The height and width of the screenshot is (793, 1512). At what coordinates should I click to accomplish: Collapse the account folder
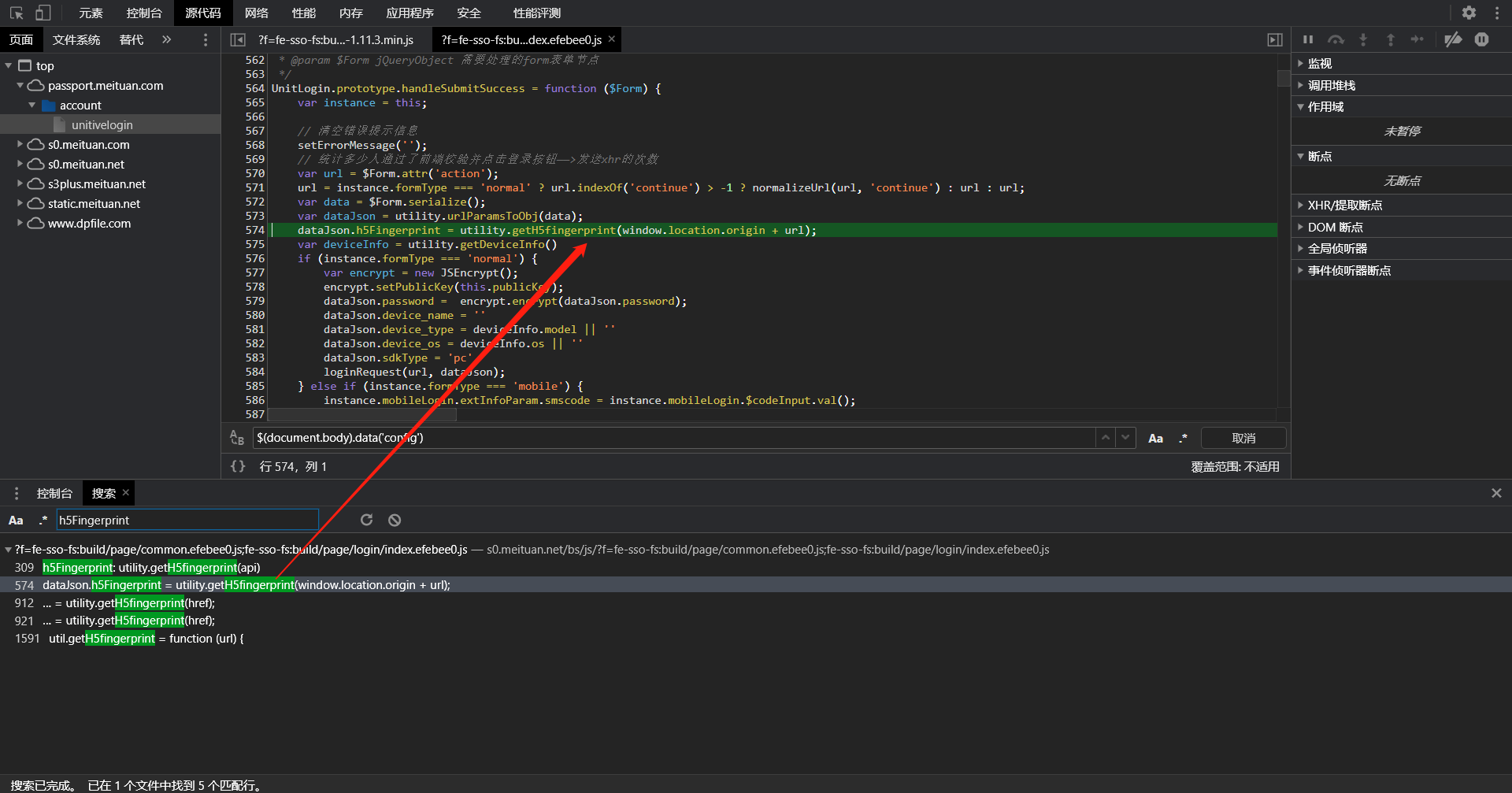coord(32,106)
